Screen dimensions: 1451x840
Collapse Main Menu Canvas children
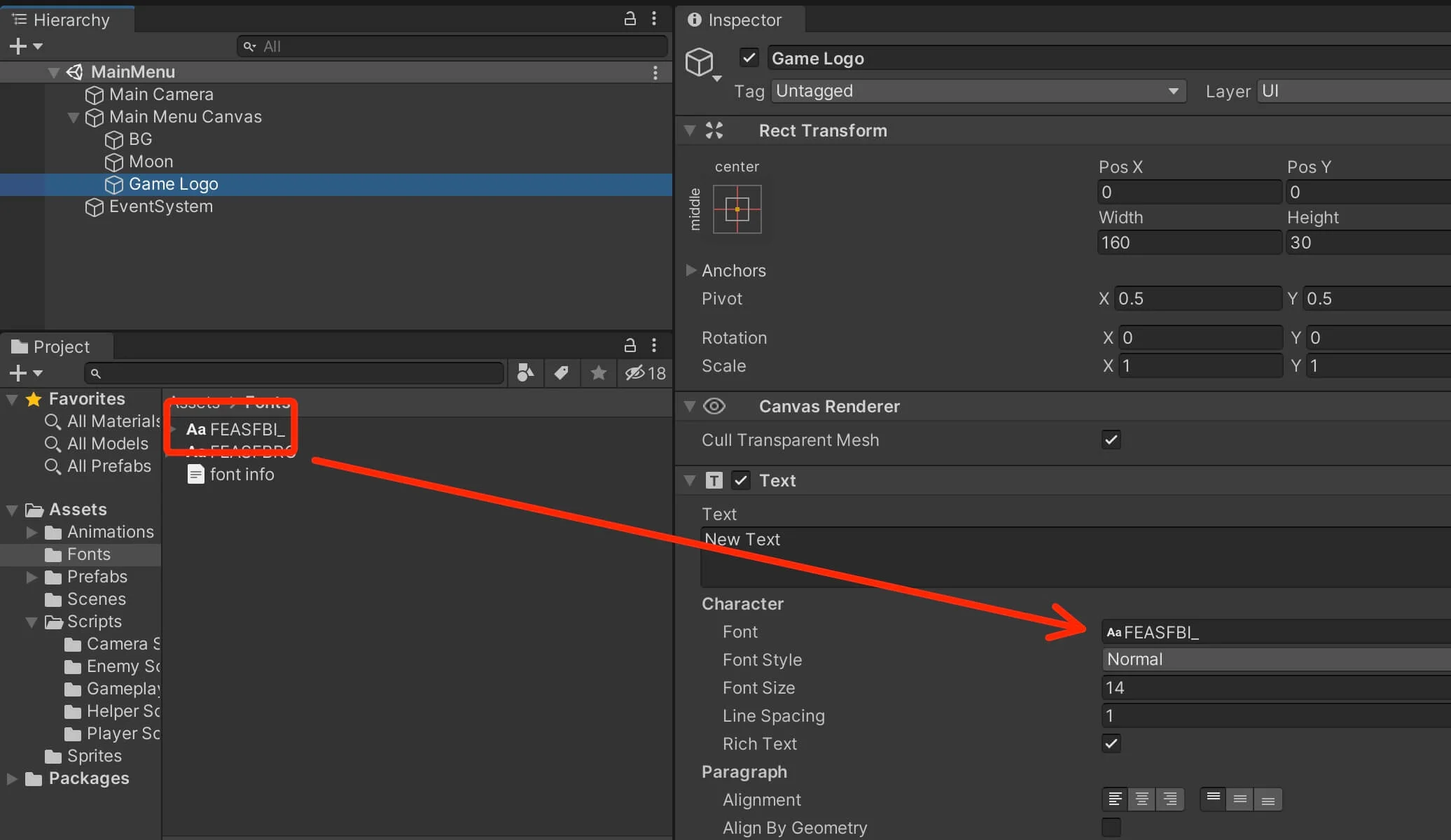(73, 117)
